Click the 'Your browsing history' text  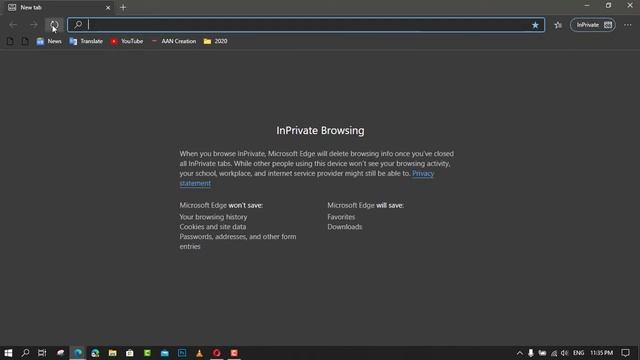(213, 217)
